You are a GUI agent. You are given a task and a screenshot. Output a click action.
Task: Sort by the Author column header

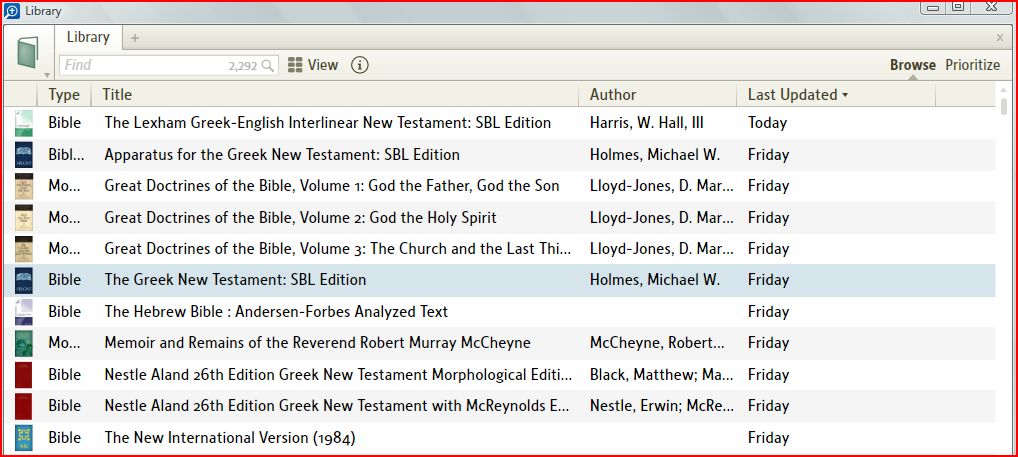[x=613, y=95]
